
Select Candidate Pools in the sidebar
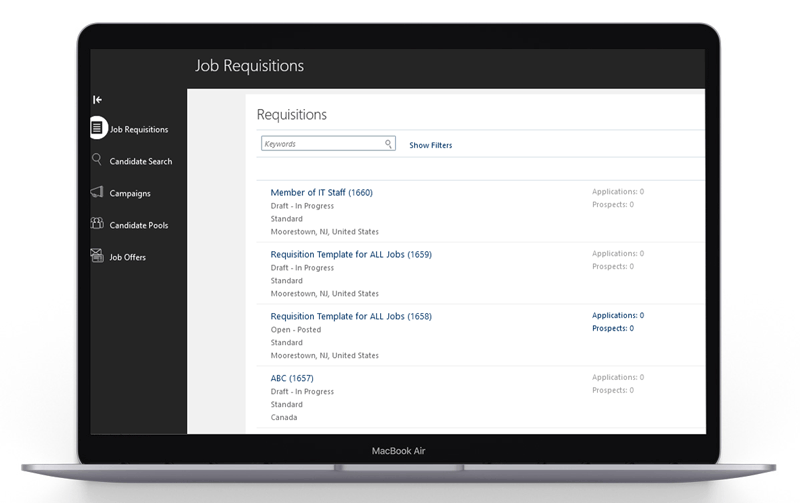[139, 225]
